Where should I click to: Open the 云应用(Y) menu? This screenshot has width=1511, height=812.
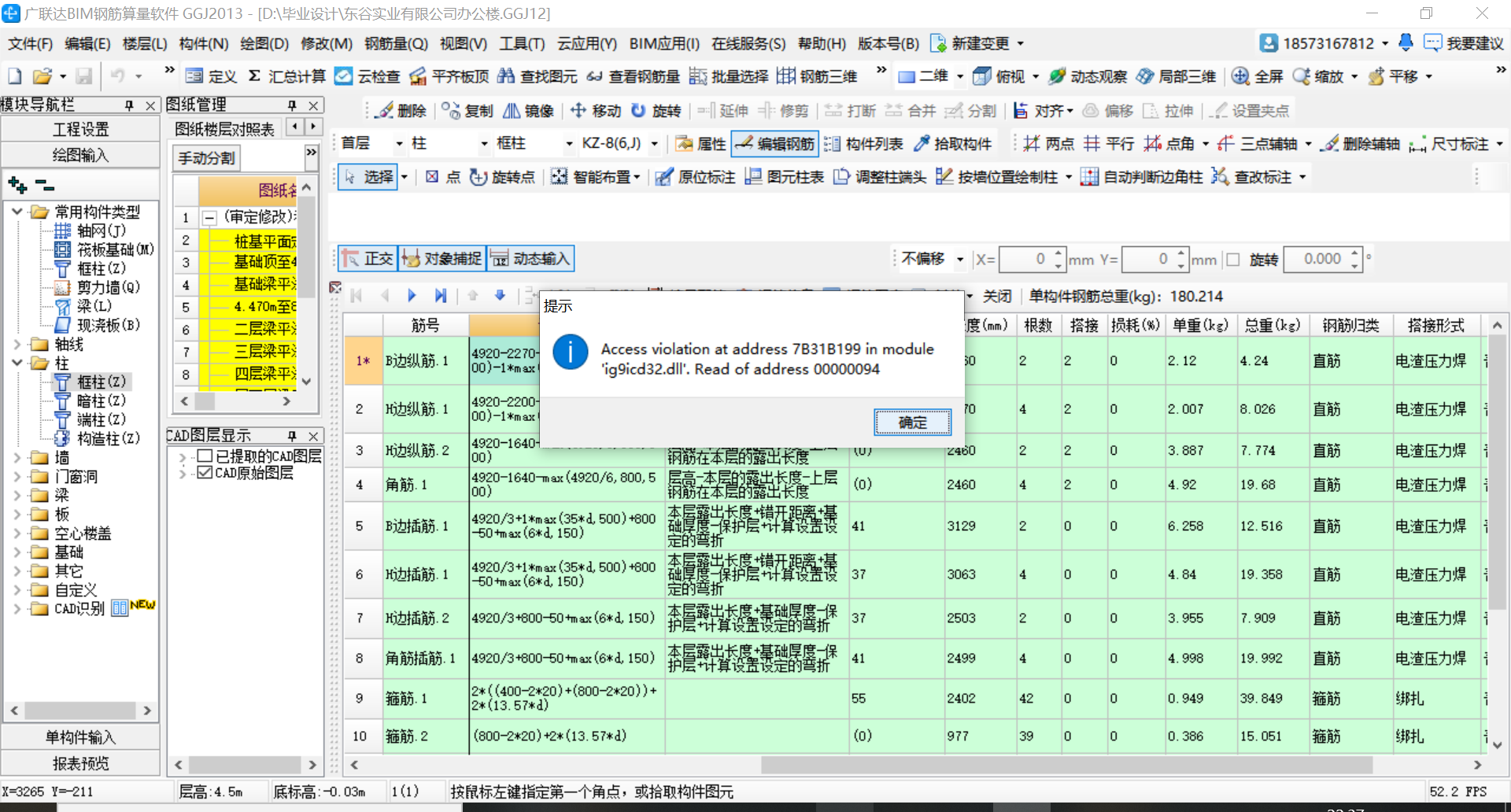click(x=587, y=43)
